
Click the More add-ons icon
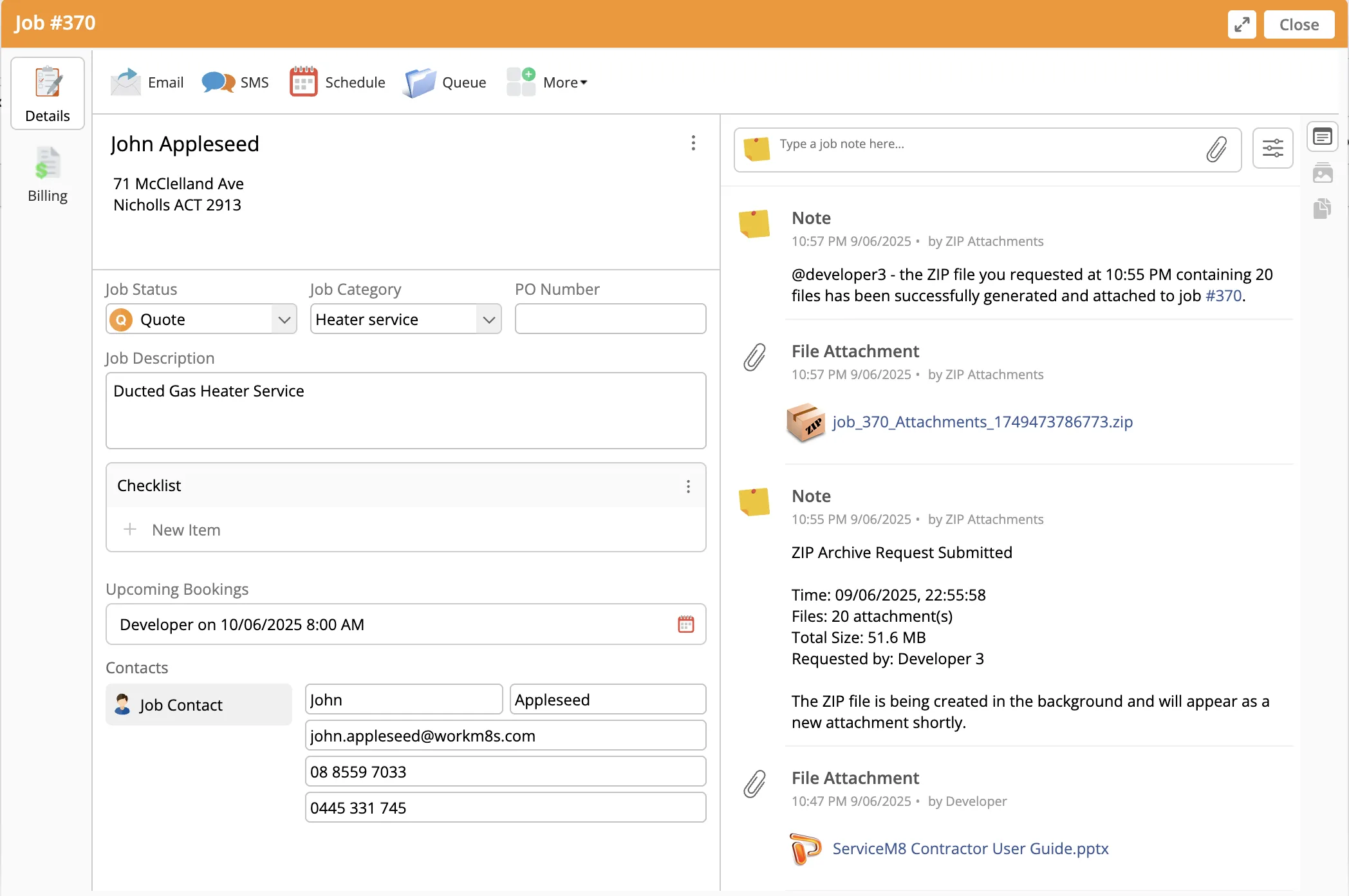click(x=521, y=82)
